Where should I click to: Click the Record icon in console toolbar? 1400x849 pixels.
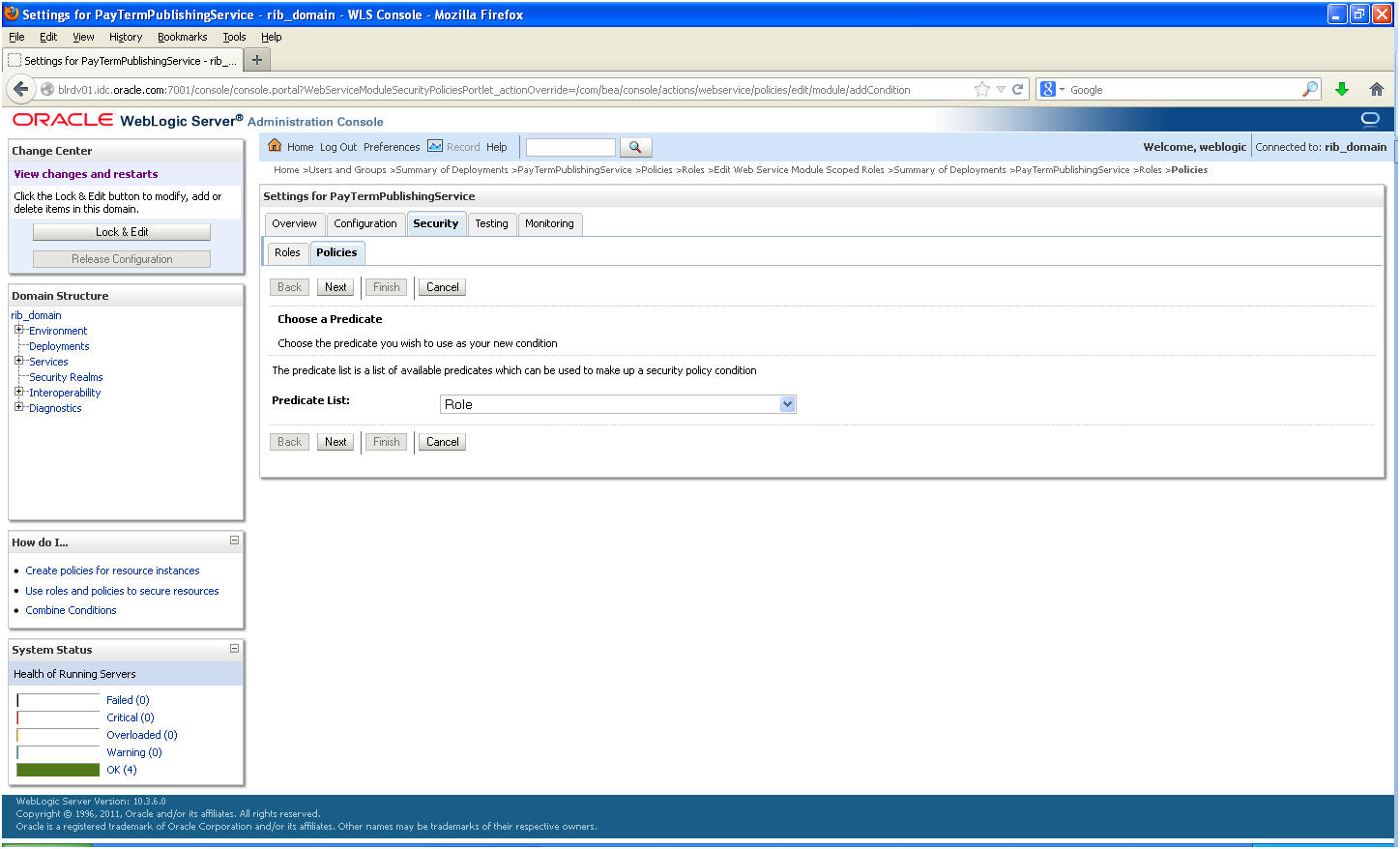coord(435,146)
